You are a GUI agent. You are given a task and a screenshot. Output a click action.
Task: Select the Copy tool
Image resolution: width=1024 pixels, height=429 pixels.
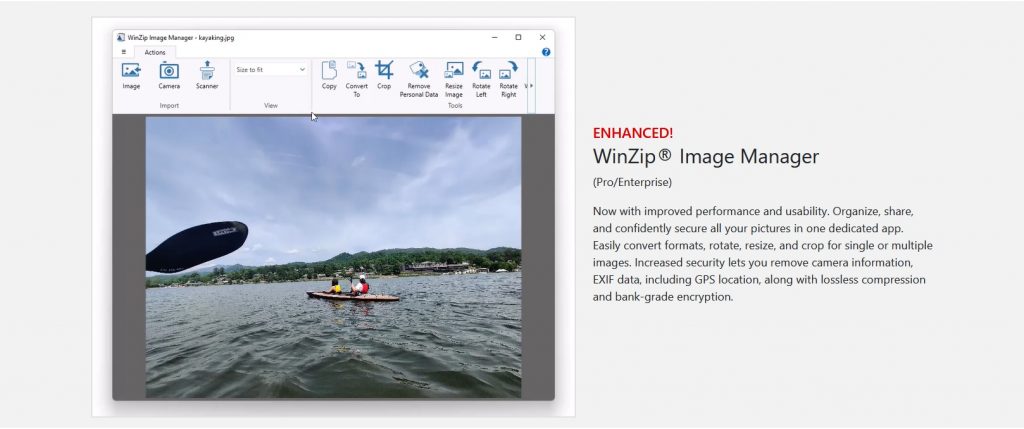coord(329,75)
